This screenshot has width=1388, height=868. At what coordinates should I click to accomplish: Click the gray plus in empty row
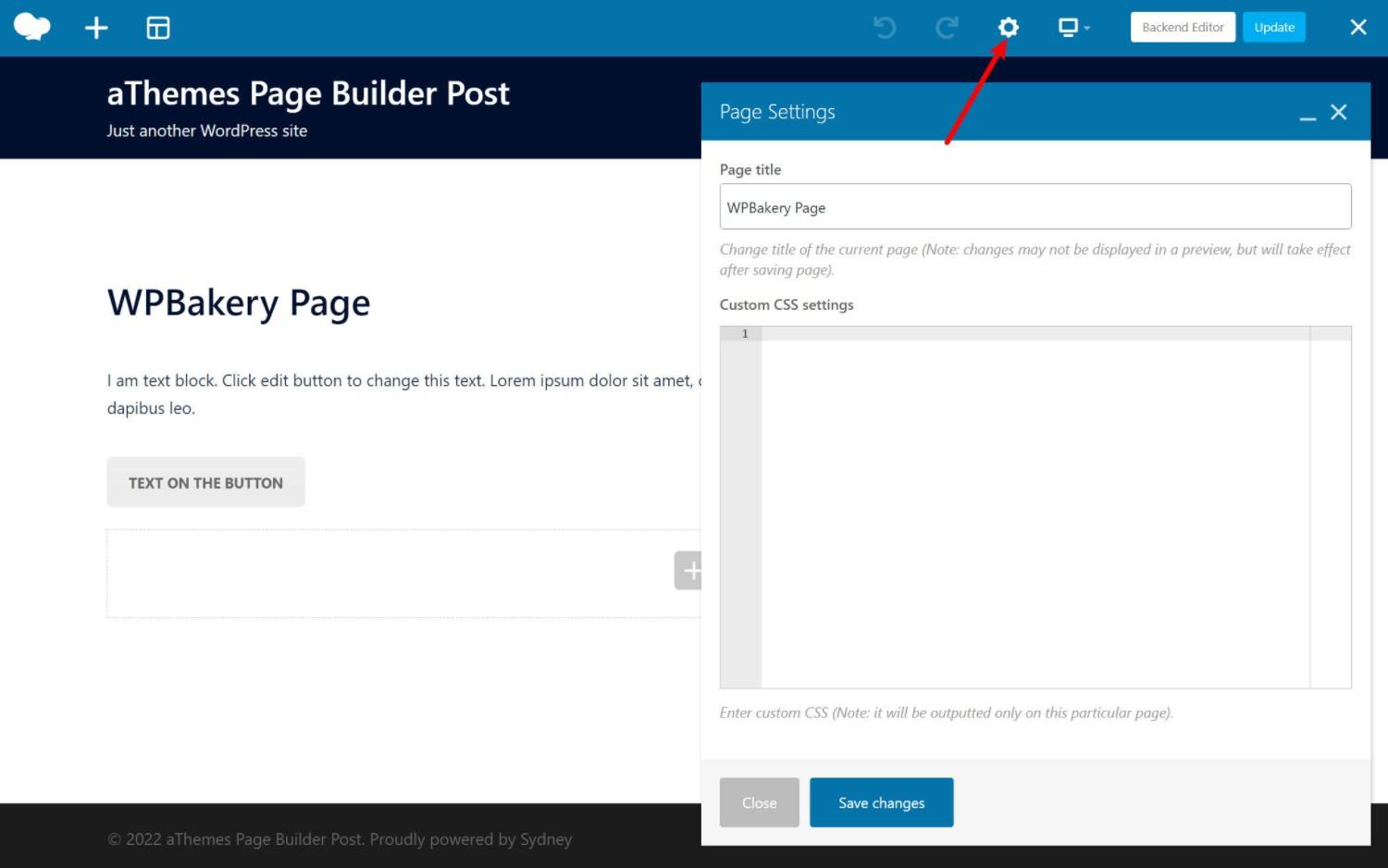click(688, 570)
